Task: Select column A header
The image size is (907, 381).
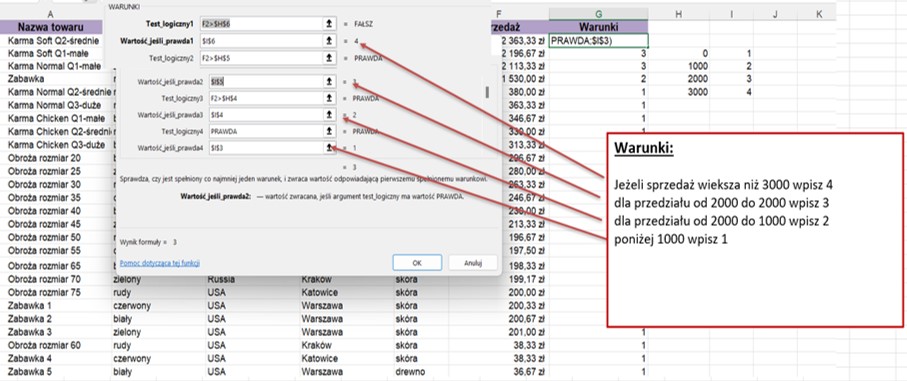Action: click(x=51, y=14)
